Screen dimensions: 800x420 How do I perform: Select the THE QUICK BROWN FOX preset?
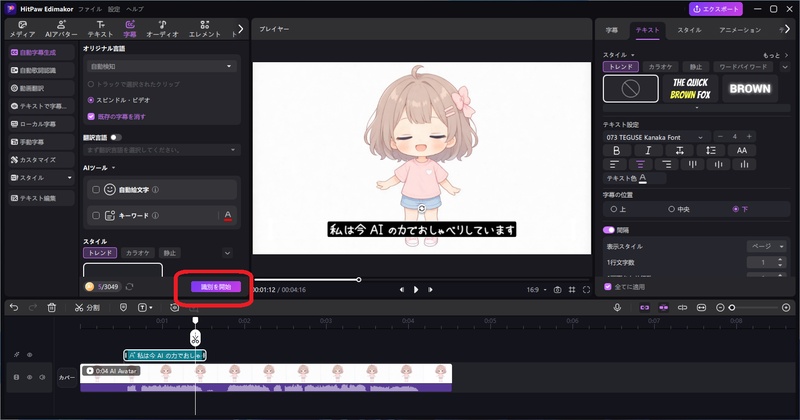pos(690,89)
